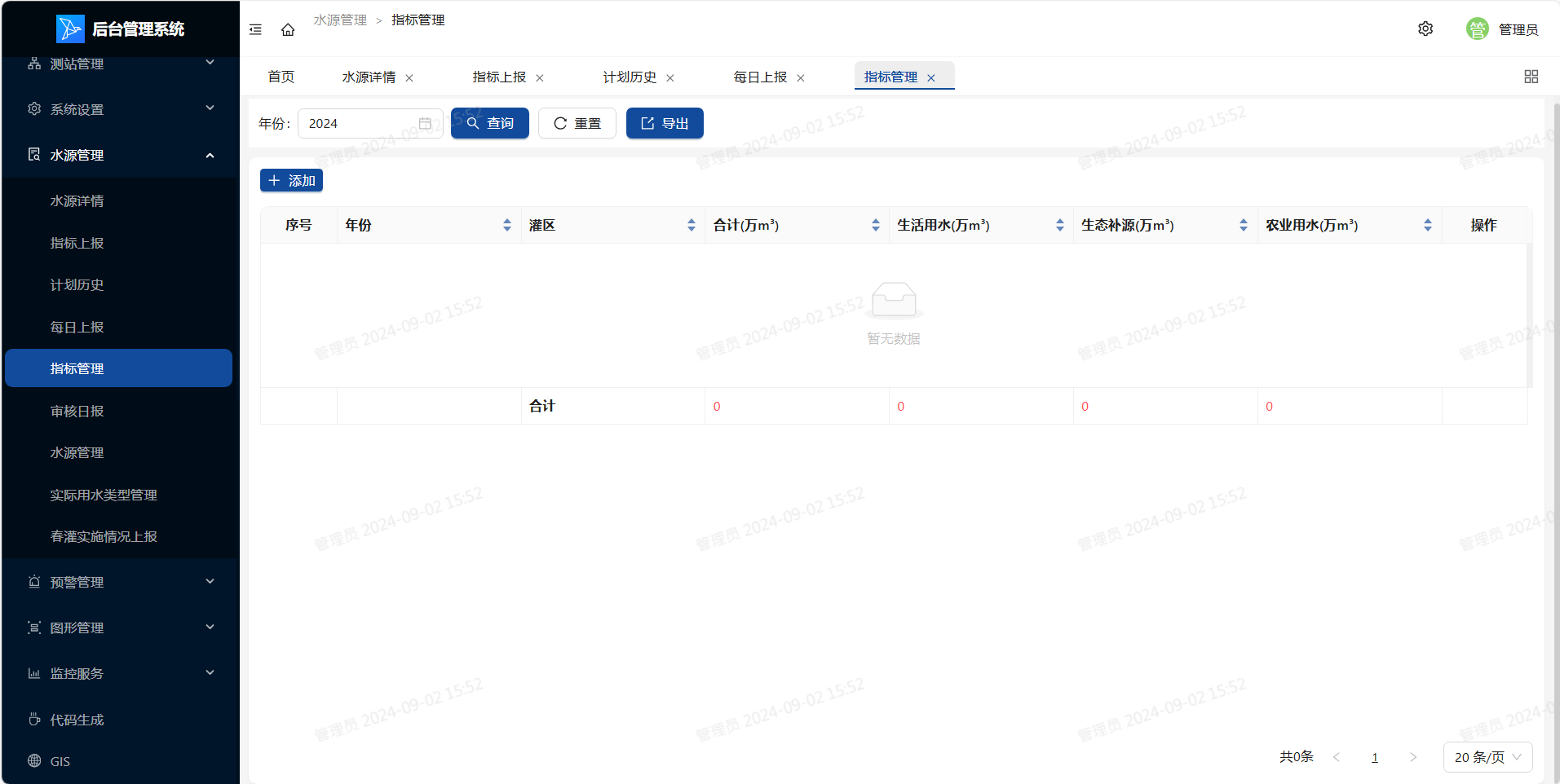Click the green admin avatar icon
The image size is (1560, 784).
pyautogui.click(x=1477, y=29)
